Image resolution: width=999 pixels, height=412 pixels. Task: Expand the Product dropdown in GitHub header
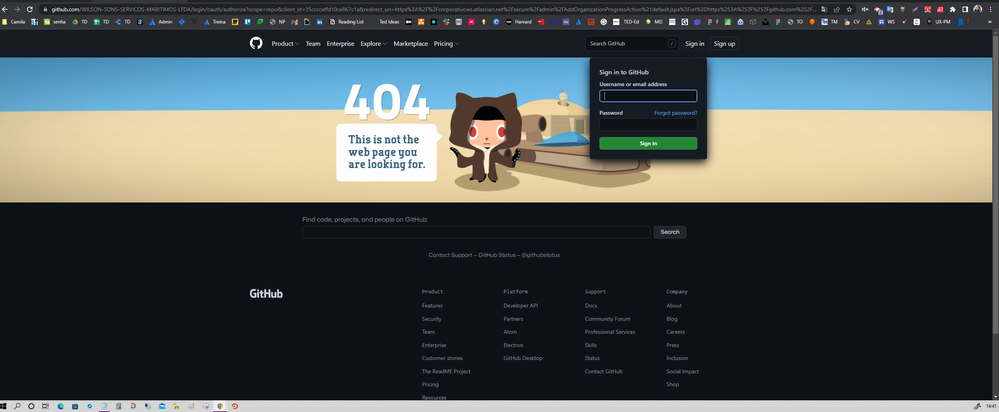[285, 44]
